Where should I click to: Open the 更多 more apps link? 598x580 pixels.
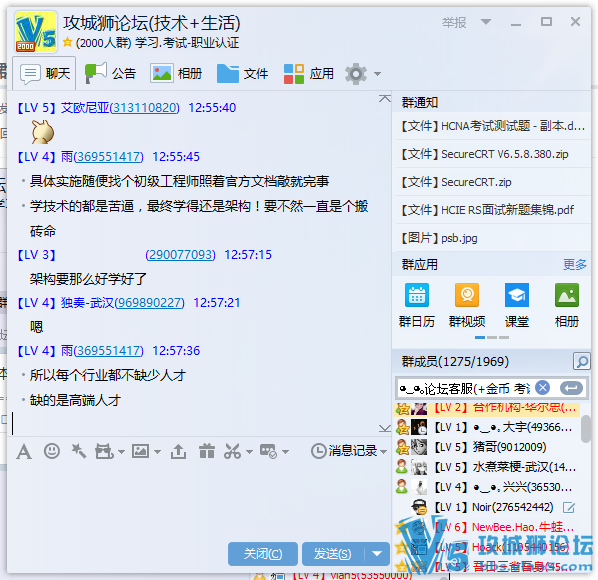click(x=574, y=264)
